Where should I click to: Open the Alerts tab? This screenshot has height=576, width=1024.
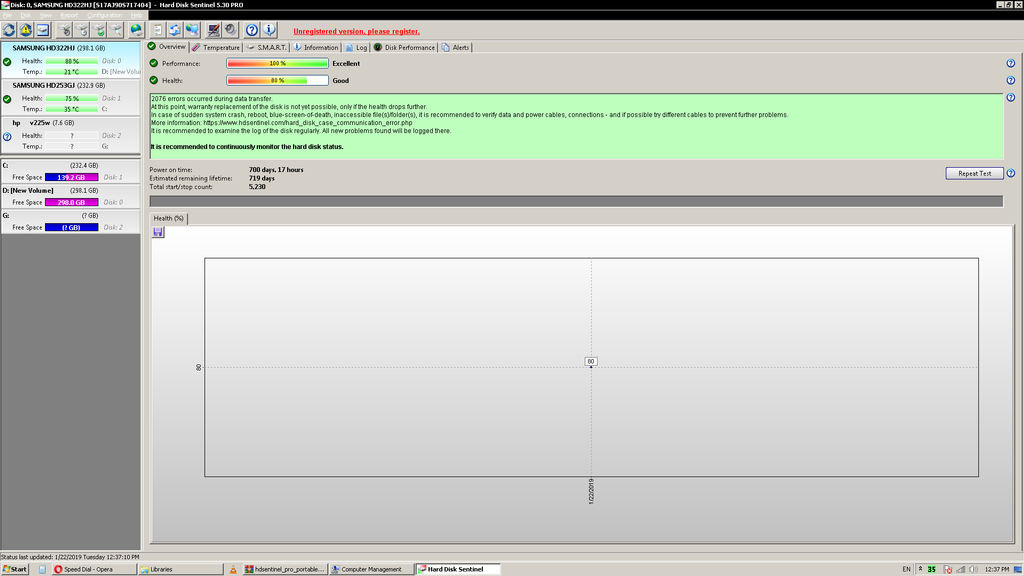[x=455, y=47]
